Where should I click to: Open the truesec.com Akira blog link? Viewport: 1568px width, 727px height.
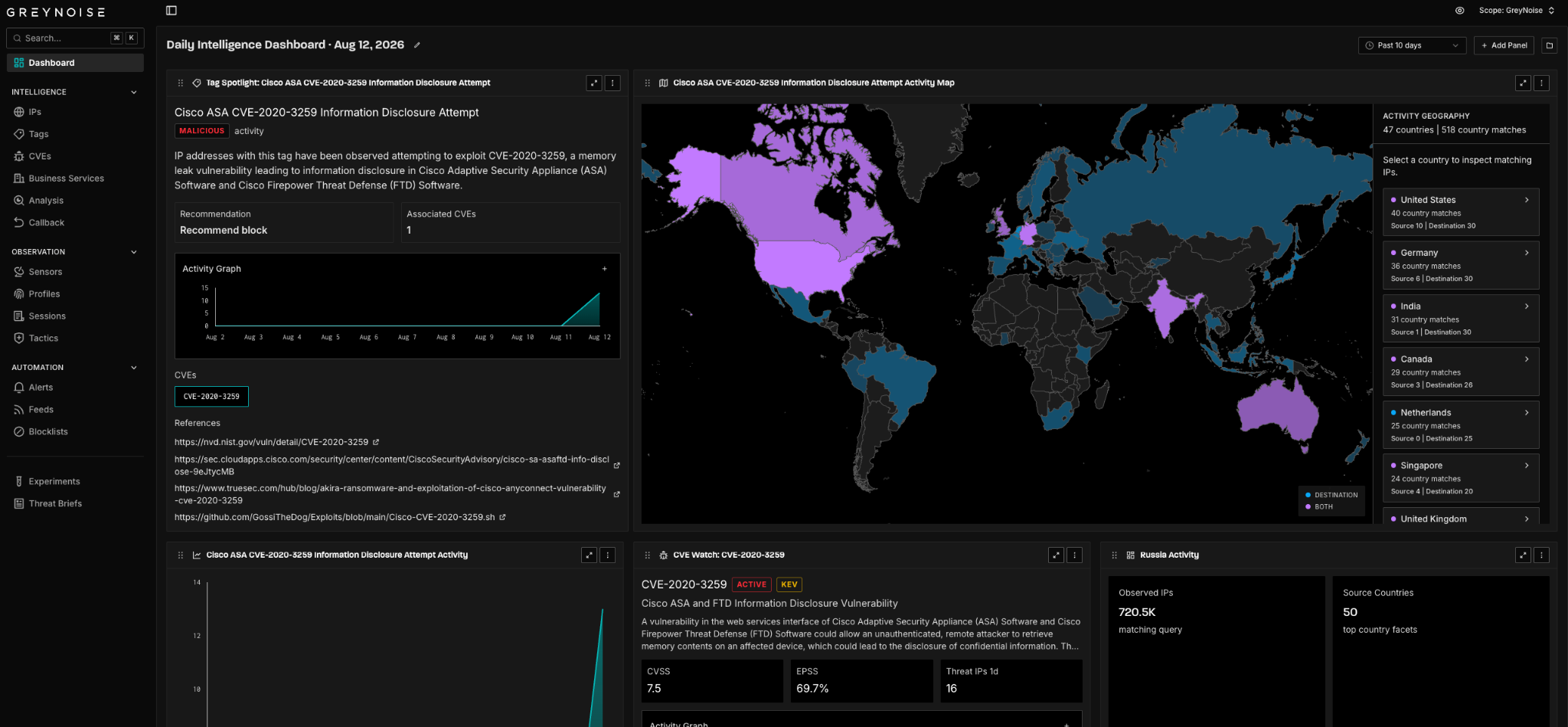tap(397, 494)
